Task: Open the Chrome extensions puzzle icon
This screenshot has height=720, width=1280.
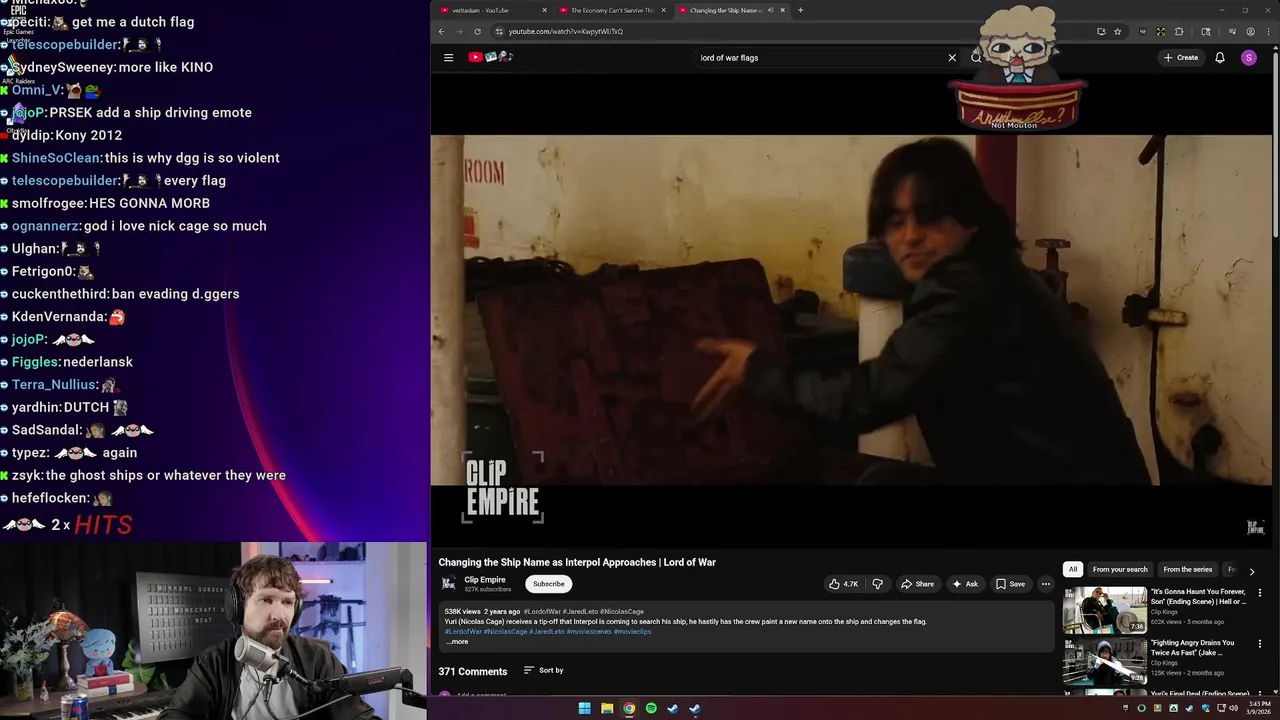Action: (1179, 31)
